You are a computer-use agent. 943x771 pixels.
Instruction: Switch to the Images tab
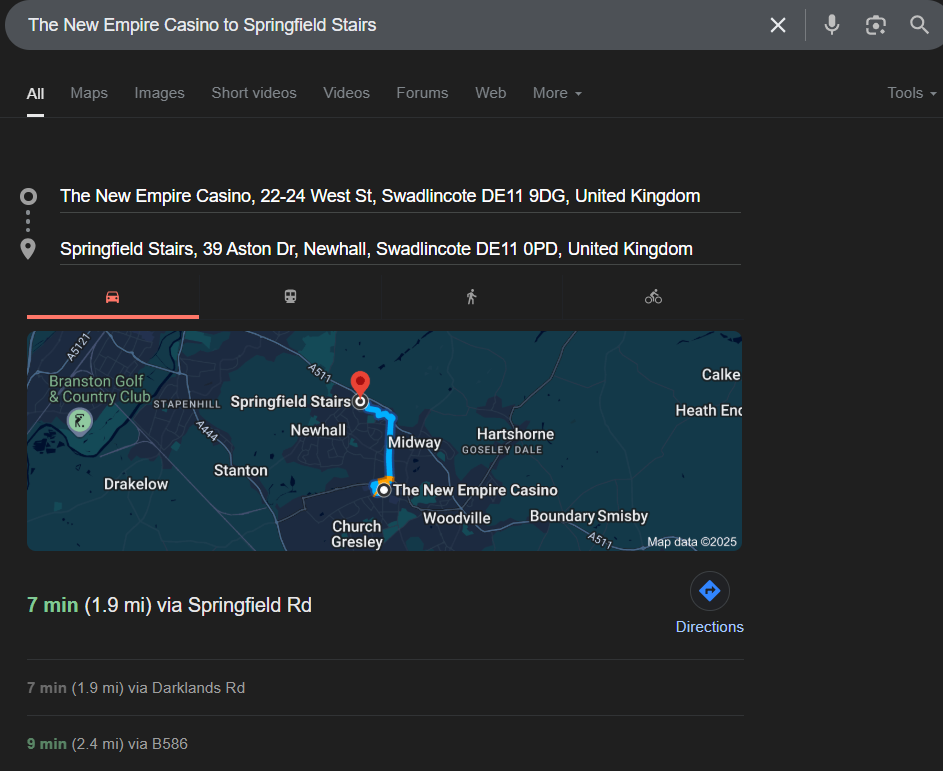[159, 93]
